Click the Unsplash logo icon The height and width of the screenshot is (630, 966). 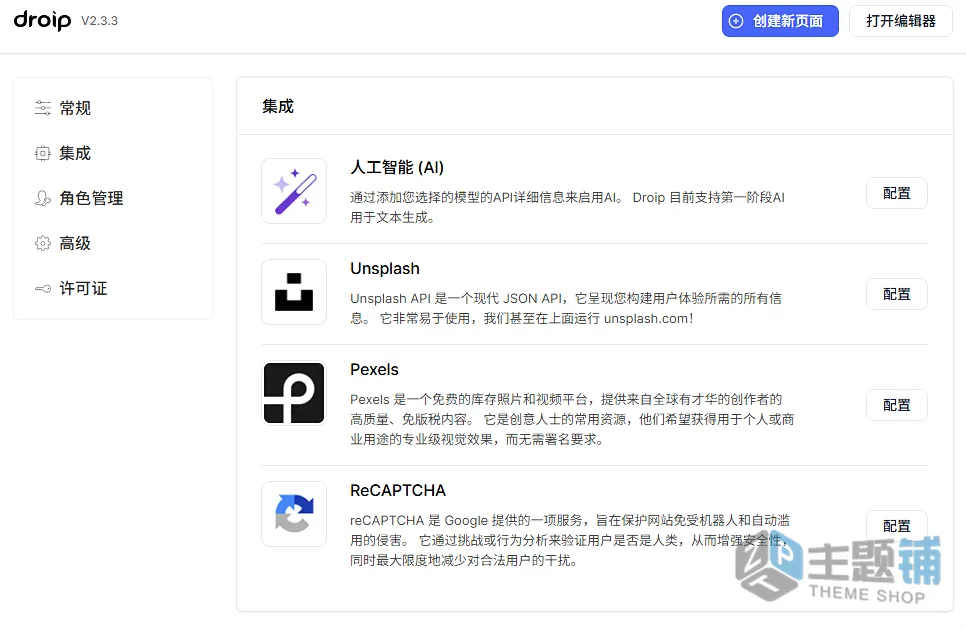point(294,292)
